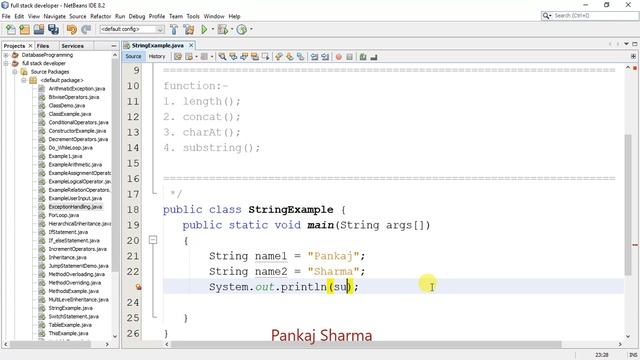Click the Open Project toolbar icon

point(39,29)
